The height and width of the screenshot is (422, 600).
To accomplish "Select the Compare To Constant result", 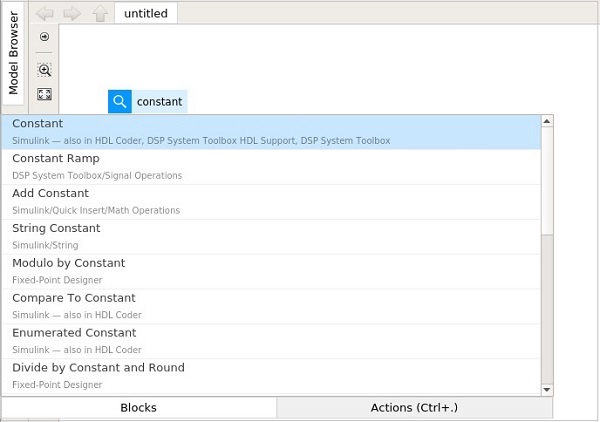I will (270, 306).
